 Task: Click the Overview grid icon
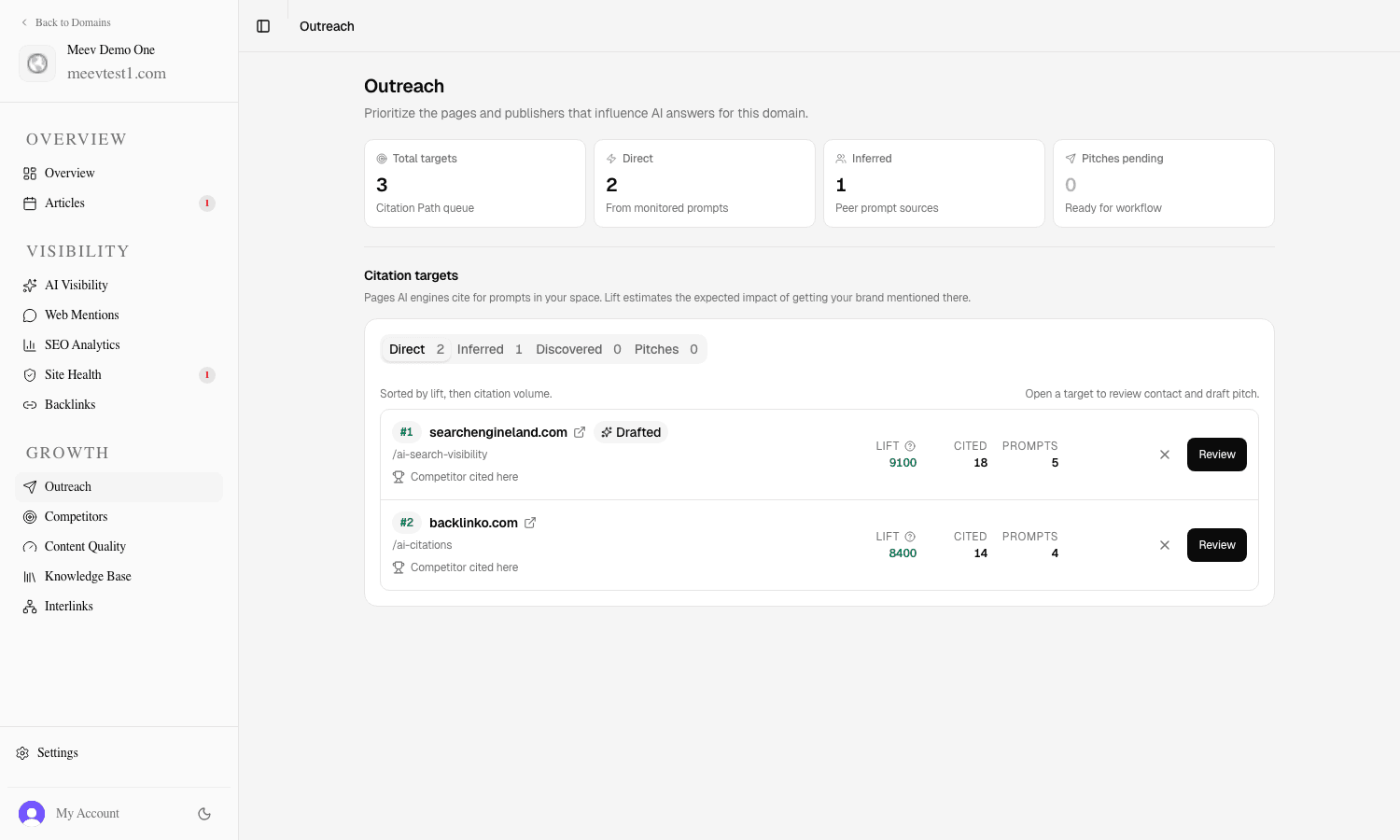30,174
